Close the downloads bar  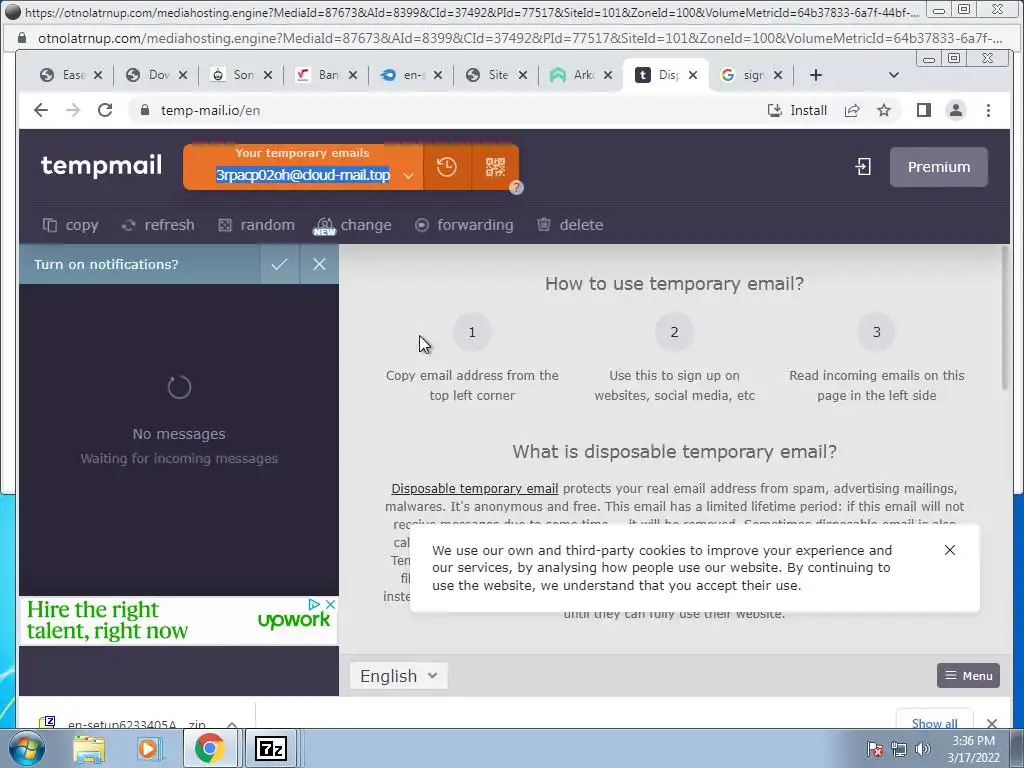(x=992, y=723)
